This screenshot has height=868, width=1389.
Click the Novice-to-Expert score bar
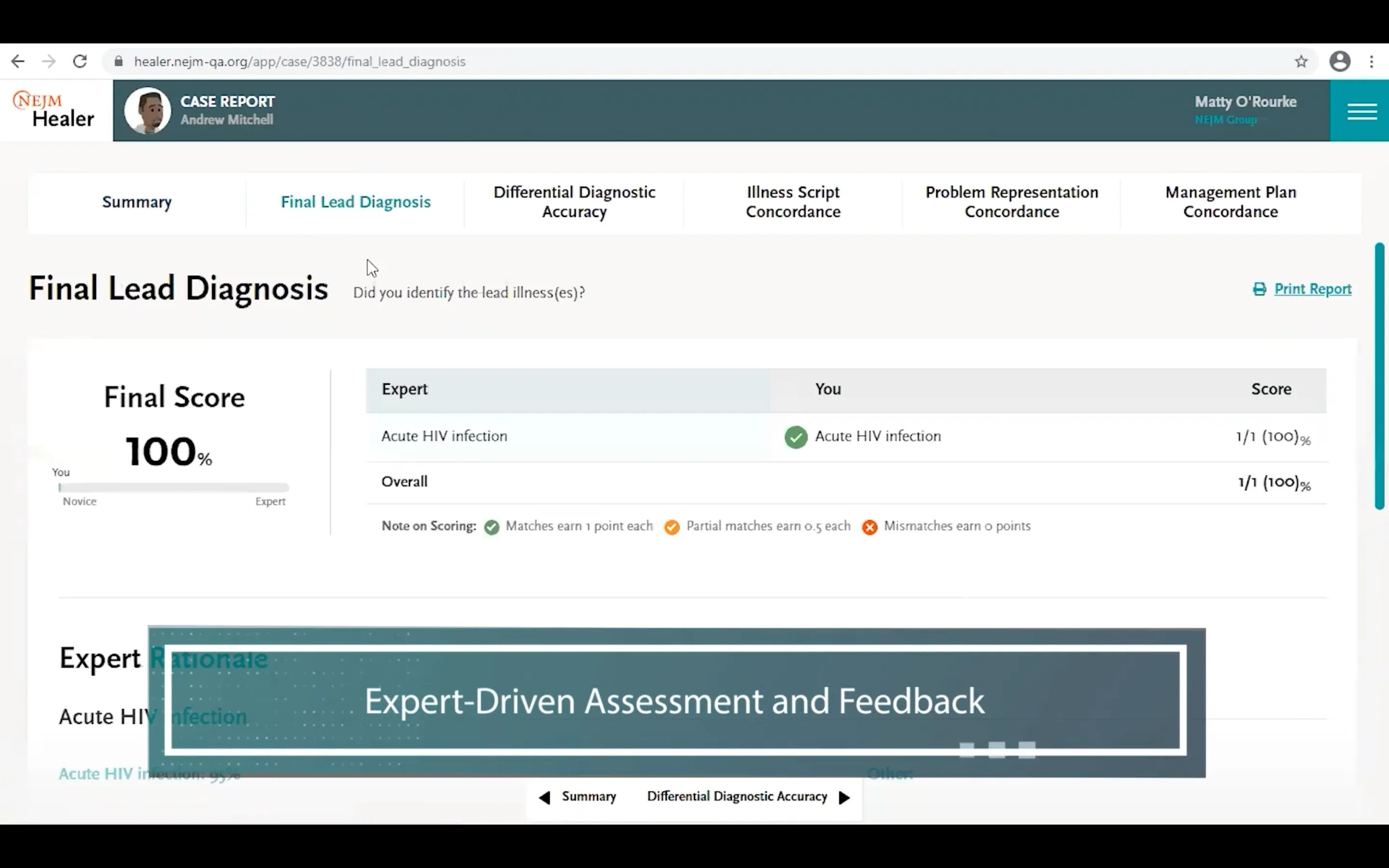(173, 488)
